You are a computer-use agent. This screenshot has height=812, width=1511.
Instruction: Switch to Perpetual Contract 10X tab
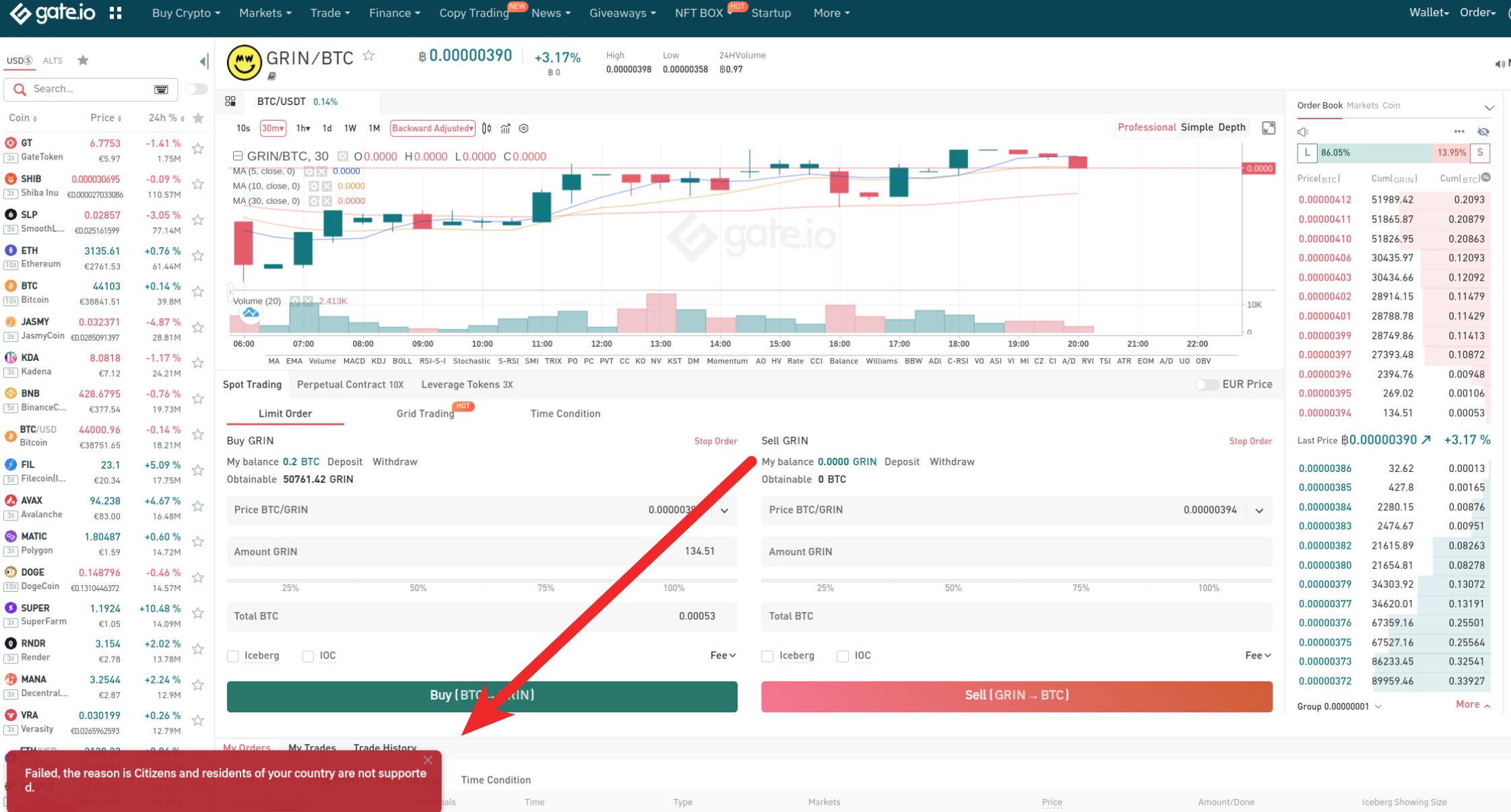click(x=350, y=384)
